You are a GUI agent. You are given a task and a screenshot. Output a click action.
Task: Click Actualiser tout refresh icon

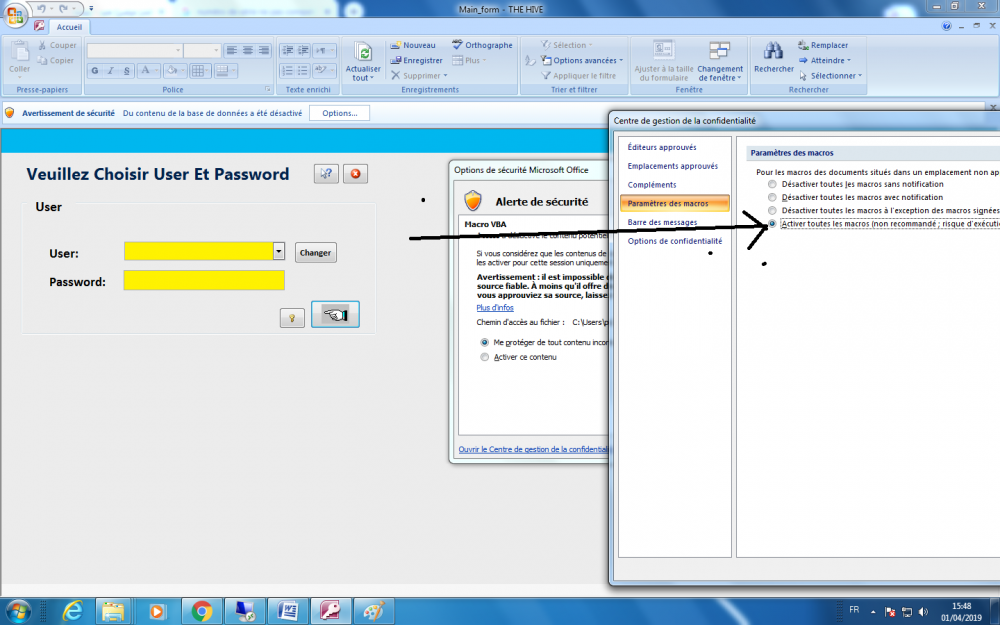click(363, 52)
